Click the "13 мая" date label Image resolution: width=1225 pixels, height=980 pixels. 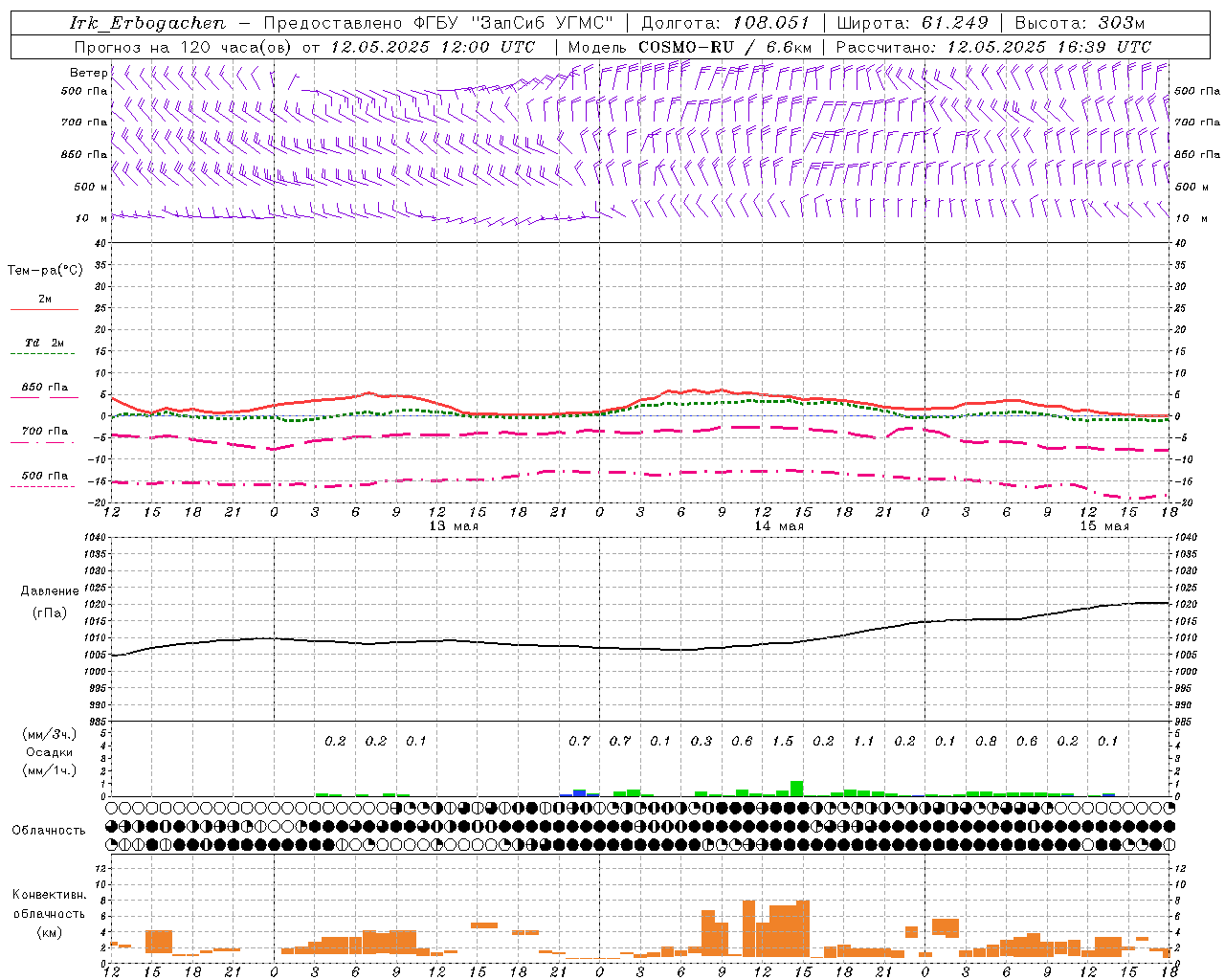coord(454,526)
